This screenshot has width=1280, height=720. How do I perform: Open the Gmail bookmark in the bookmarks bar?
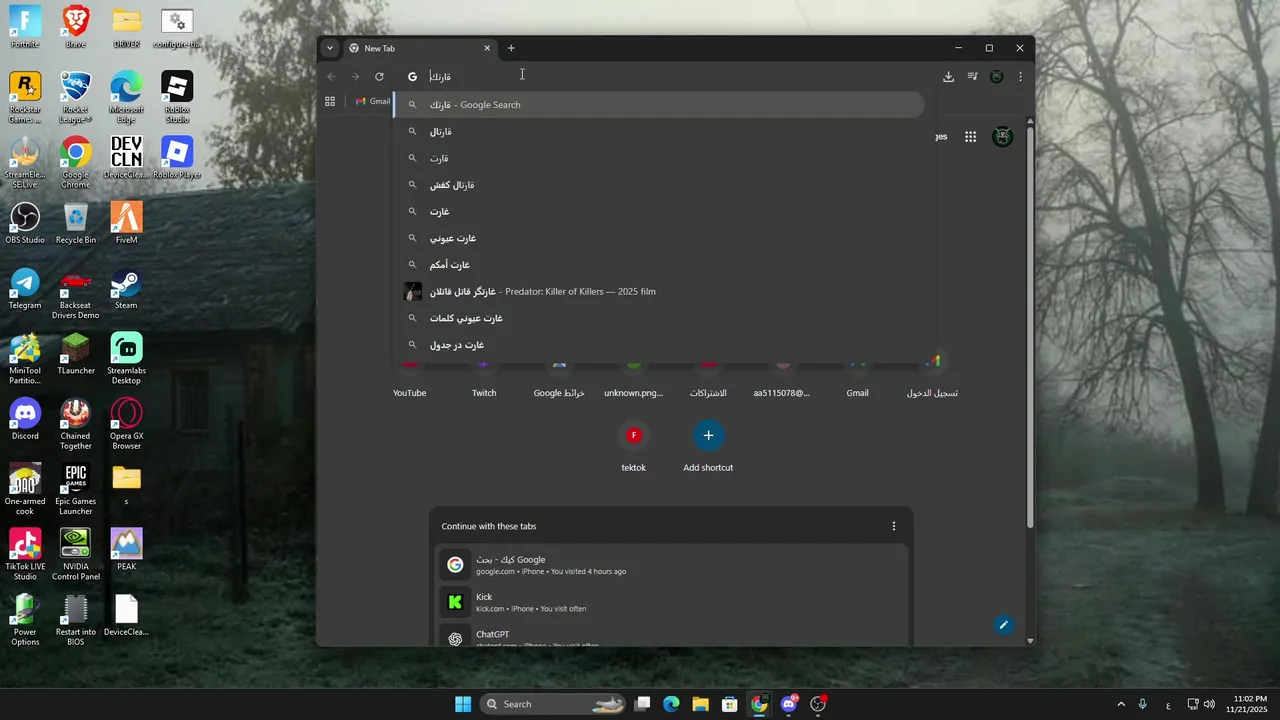click(x=372, y=101)
